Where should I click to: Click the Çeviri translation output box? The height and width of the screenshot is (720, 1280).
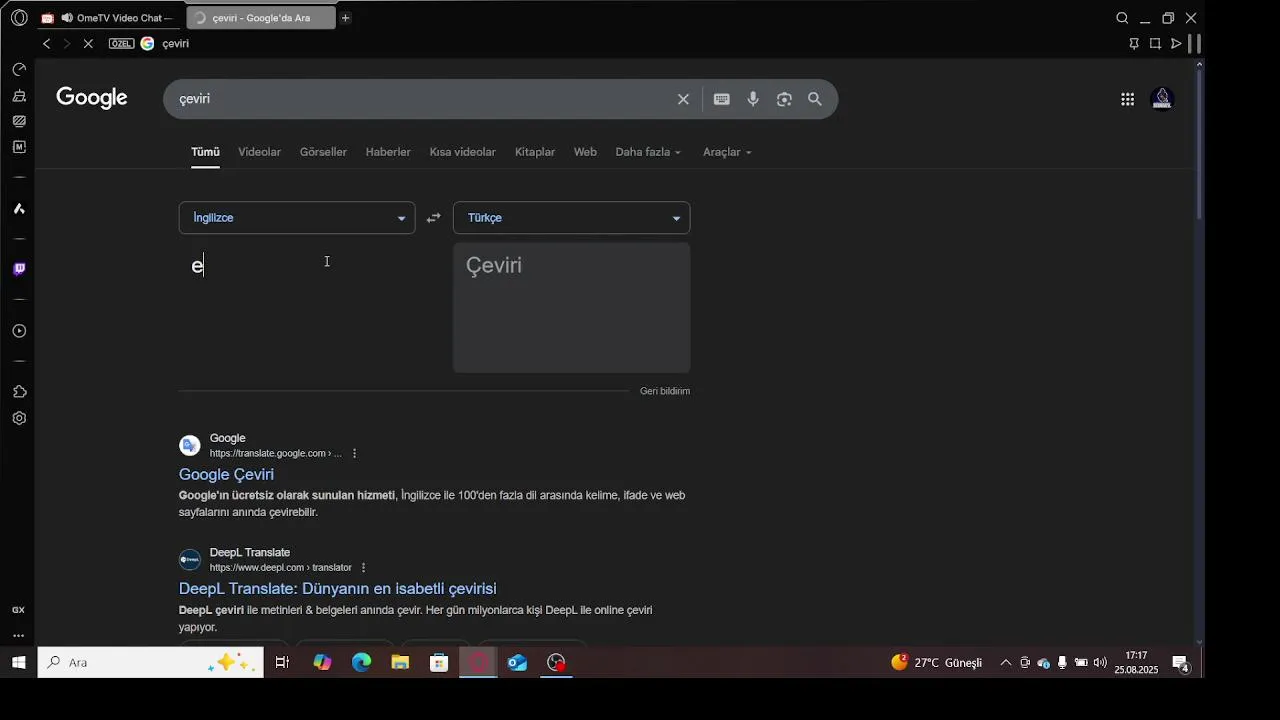tap(571, 307)
